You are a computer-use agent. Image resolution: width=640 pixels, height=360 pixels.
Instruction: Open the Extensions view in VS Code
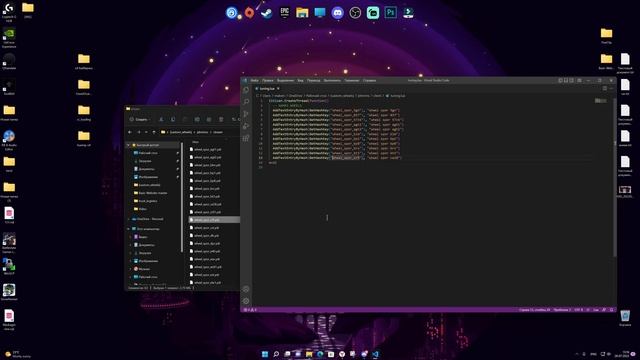[x=246, y=138]
